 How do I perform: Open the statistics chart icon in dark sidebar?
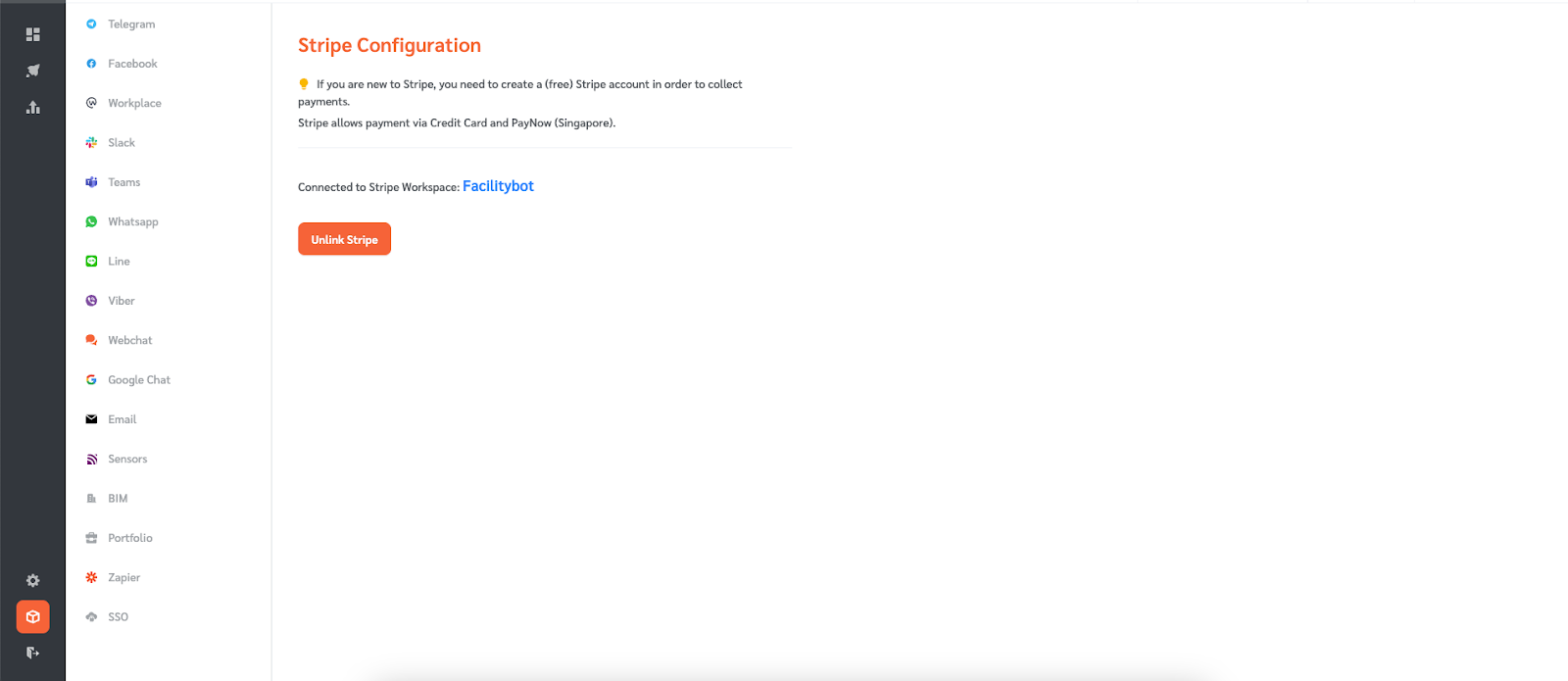pos(33,107)
